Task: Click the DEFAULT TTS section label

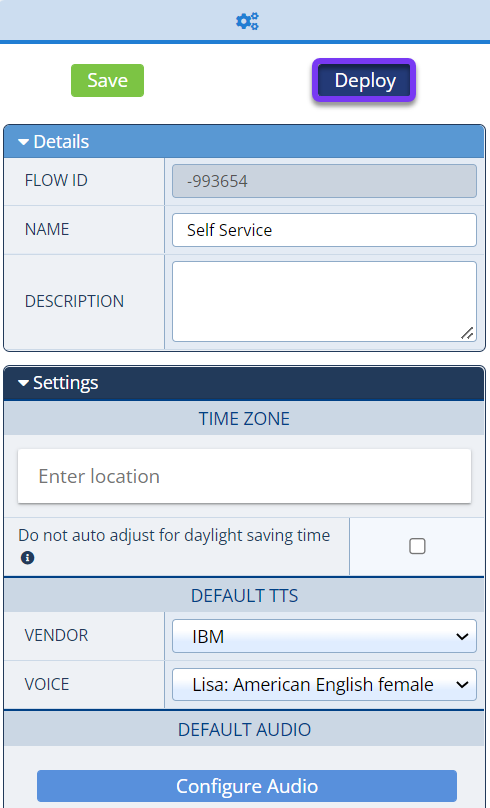Action: [244, 596]
